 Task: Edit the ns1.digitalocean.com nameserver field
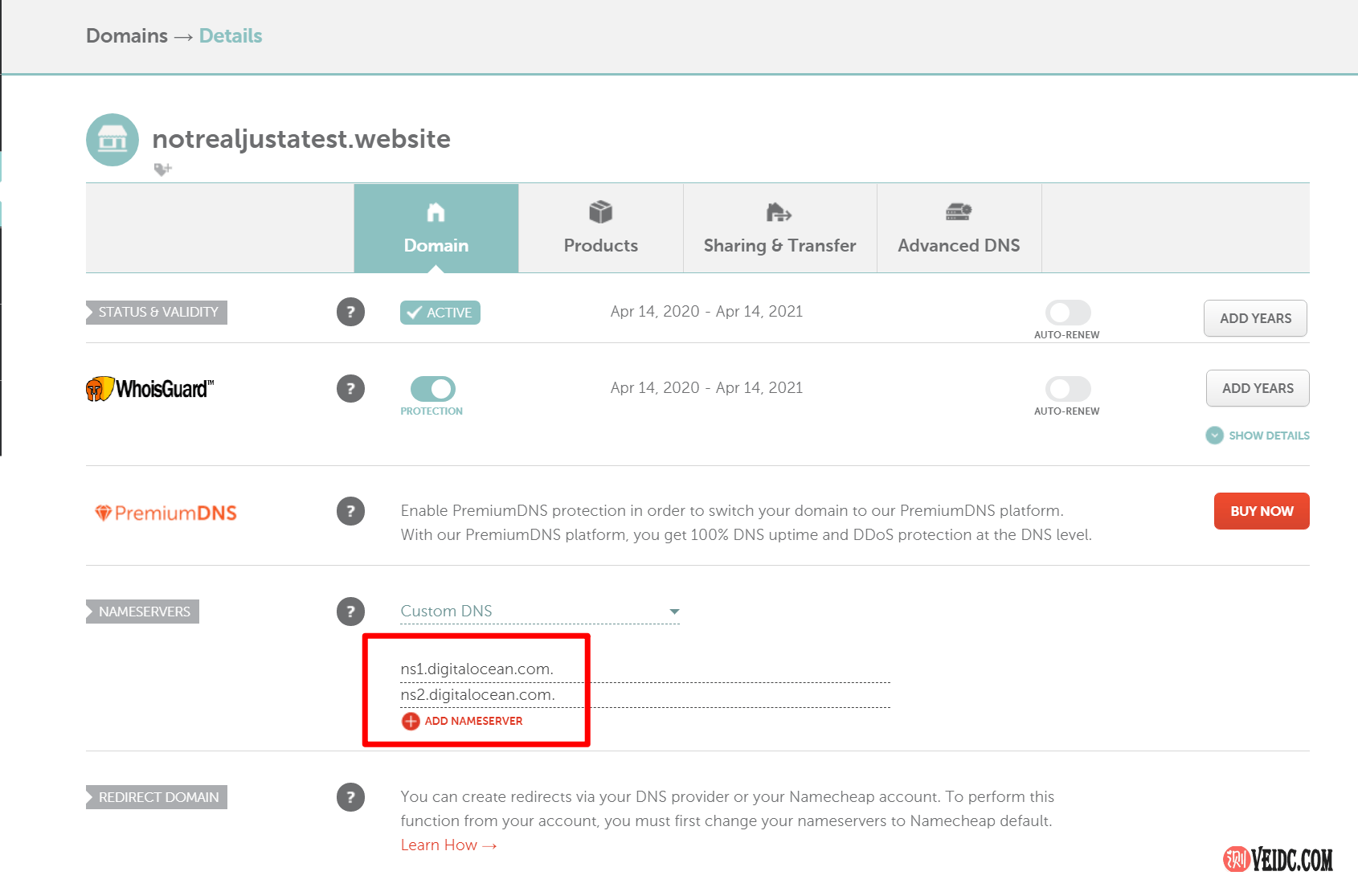coord(645,669)
